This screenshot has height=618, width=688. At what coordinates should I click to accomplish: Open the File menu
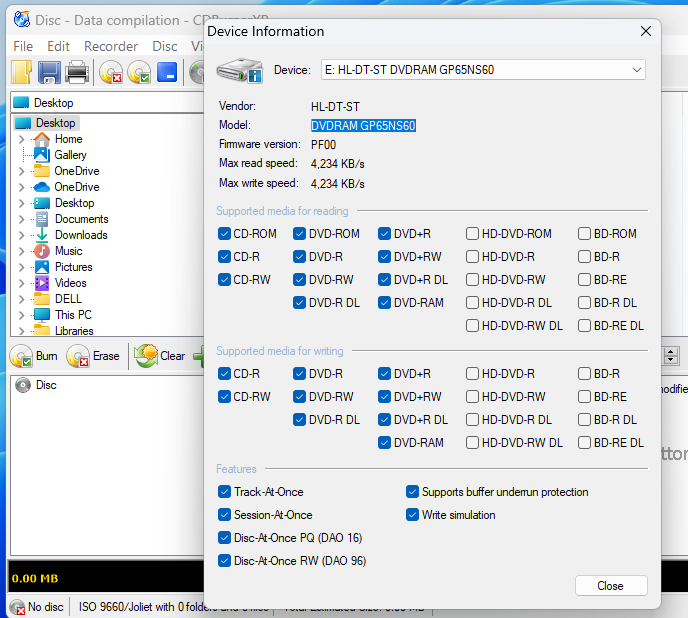(x=23, y=47)
